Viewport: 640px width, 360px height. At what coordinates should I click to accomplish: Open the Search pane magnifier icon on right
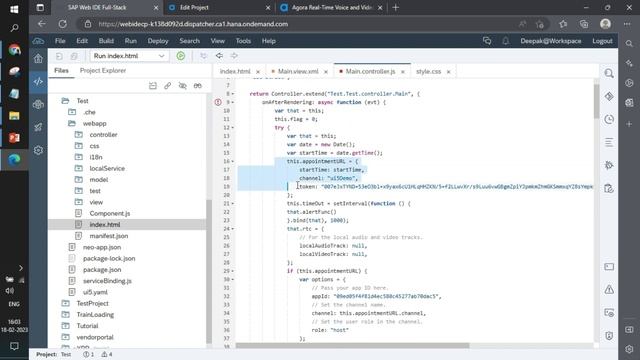(x=609, y=73)
